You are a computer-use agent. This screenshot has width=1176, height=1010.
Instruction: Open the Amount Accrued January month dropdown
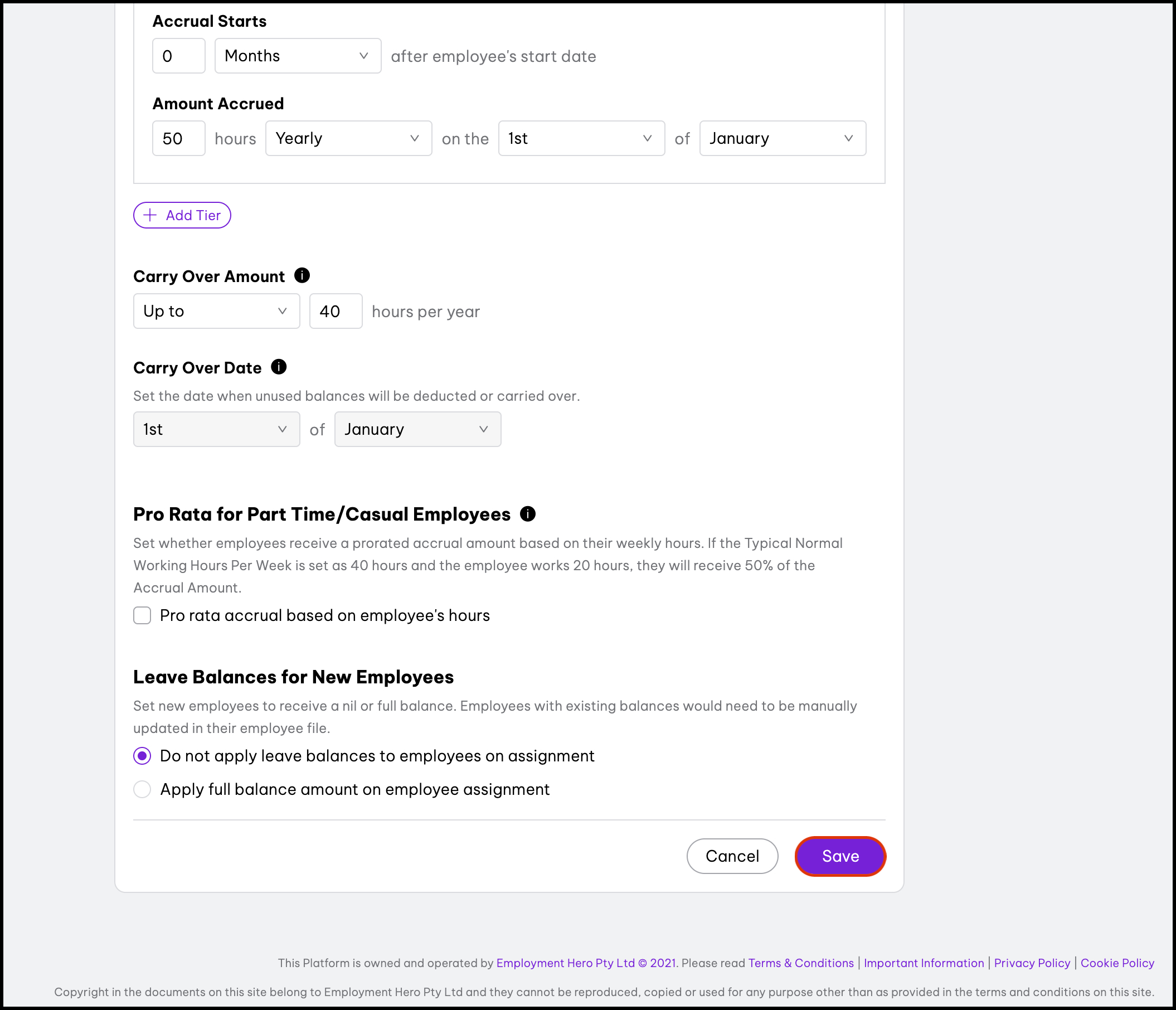click(x=783, y=138)
